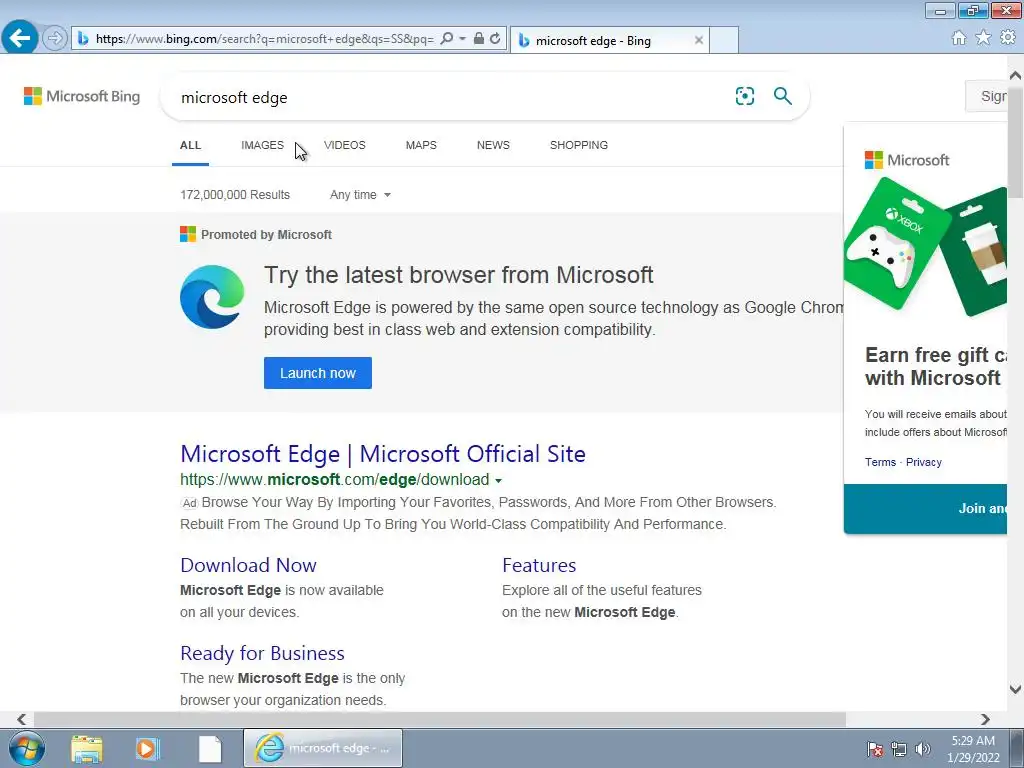The height and width of the screenshot is (768, 1024).
Task: Switch to the VIDEOS tab
Action: click(x=345, y=145)
